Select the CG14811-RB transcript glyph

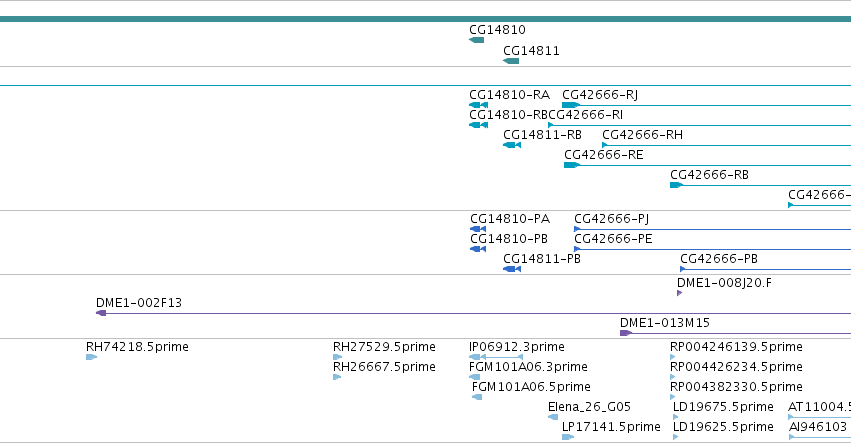tap(512, 145)
